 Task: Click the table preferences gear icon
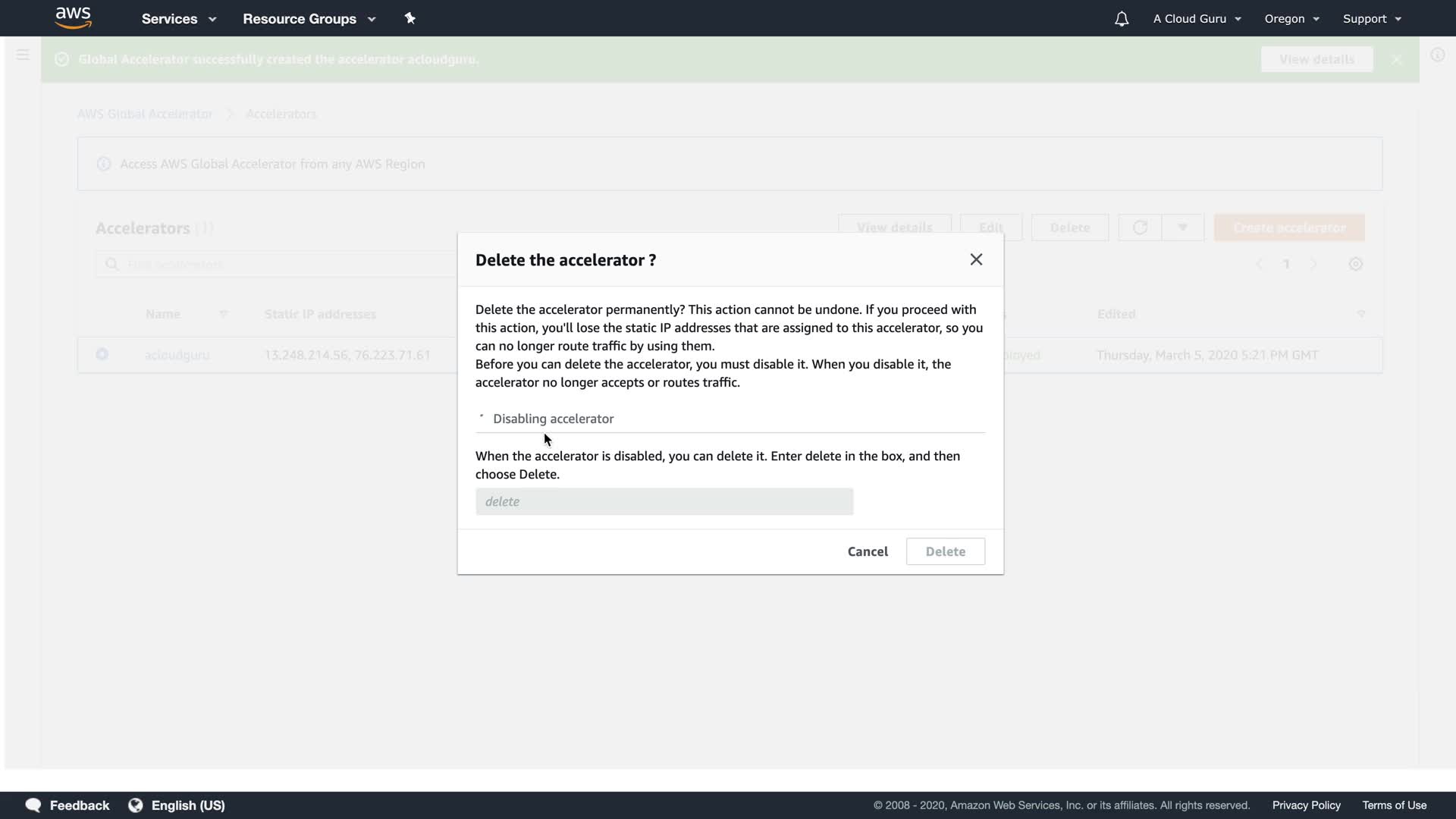(x=1356, y=264)
